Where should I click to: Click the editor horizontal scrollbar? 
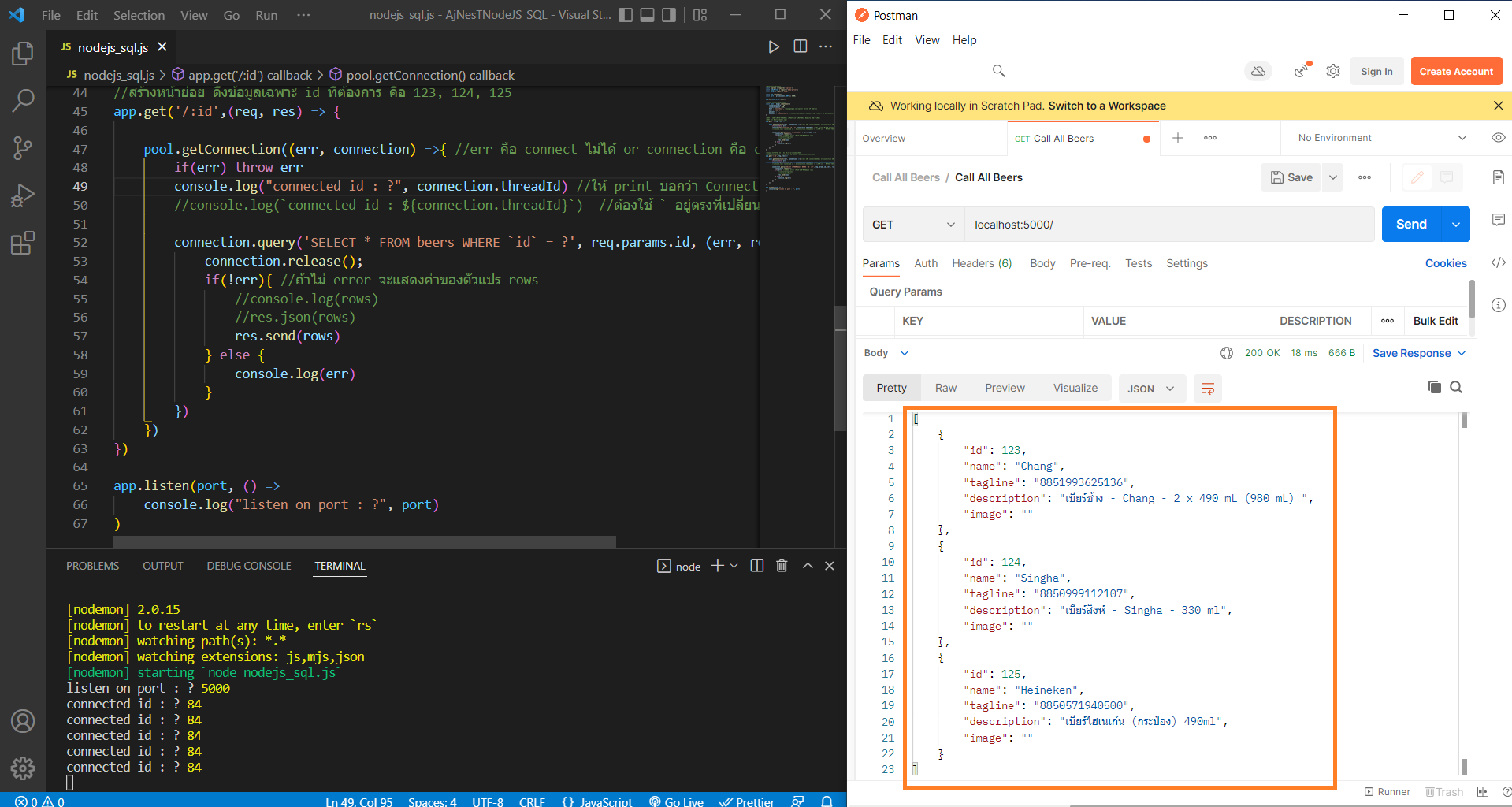pos(364,541)
